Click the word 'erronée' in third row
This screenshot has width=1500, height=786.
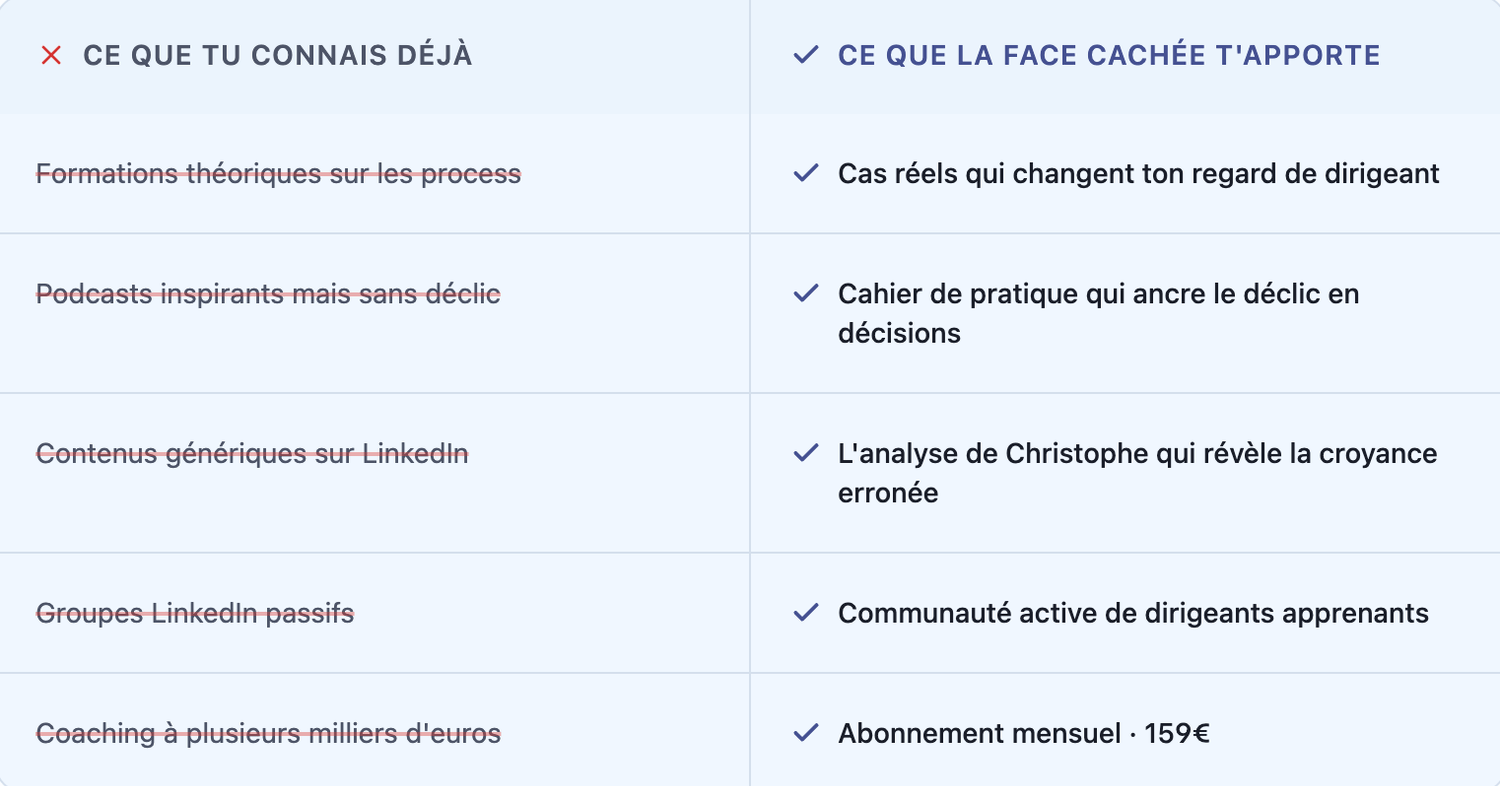[x=888, y=493]
